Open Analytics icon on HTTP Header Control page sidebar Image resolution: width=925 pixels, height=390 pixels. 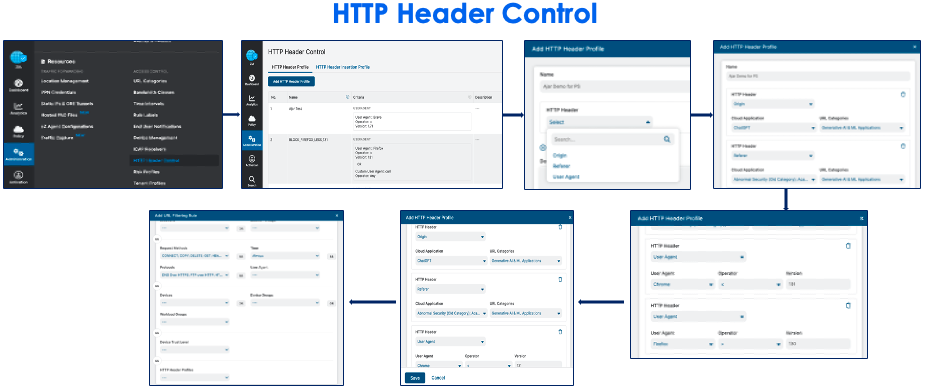(x=252, y=99)
